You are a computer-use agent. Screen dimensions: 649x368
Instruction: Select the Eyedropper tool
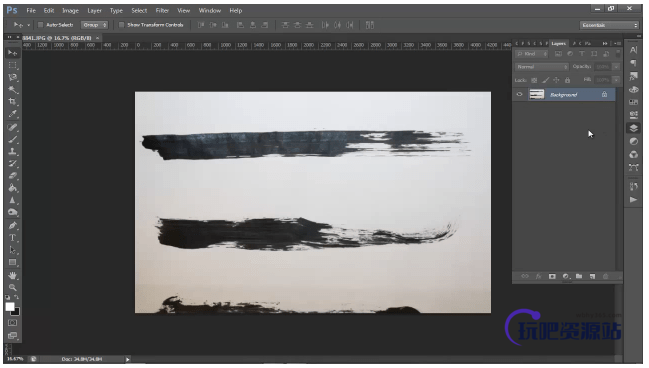12,114
